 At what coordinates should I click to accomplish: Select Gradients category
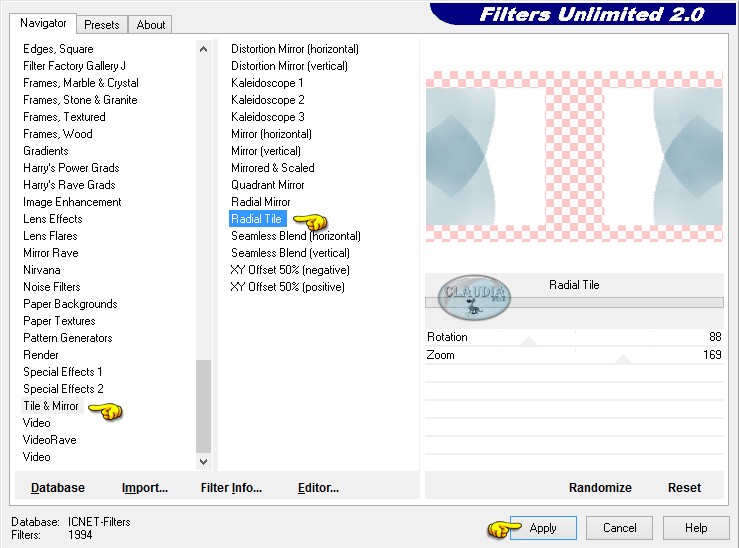(46, 151)
